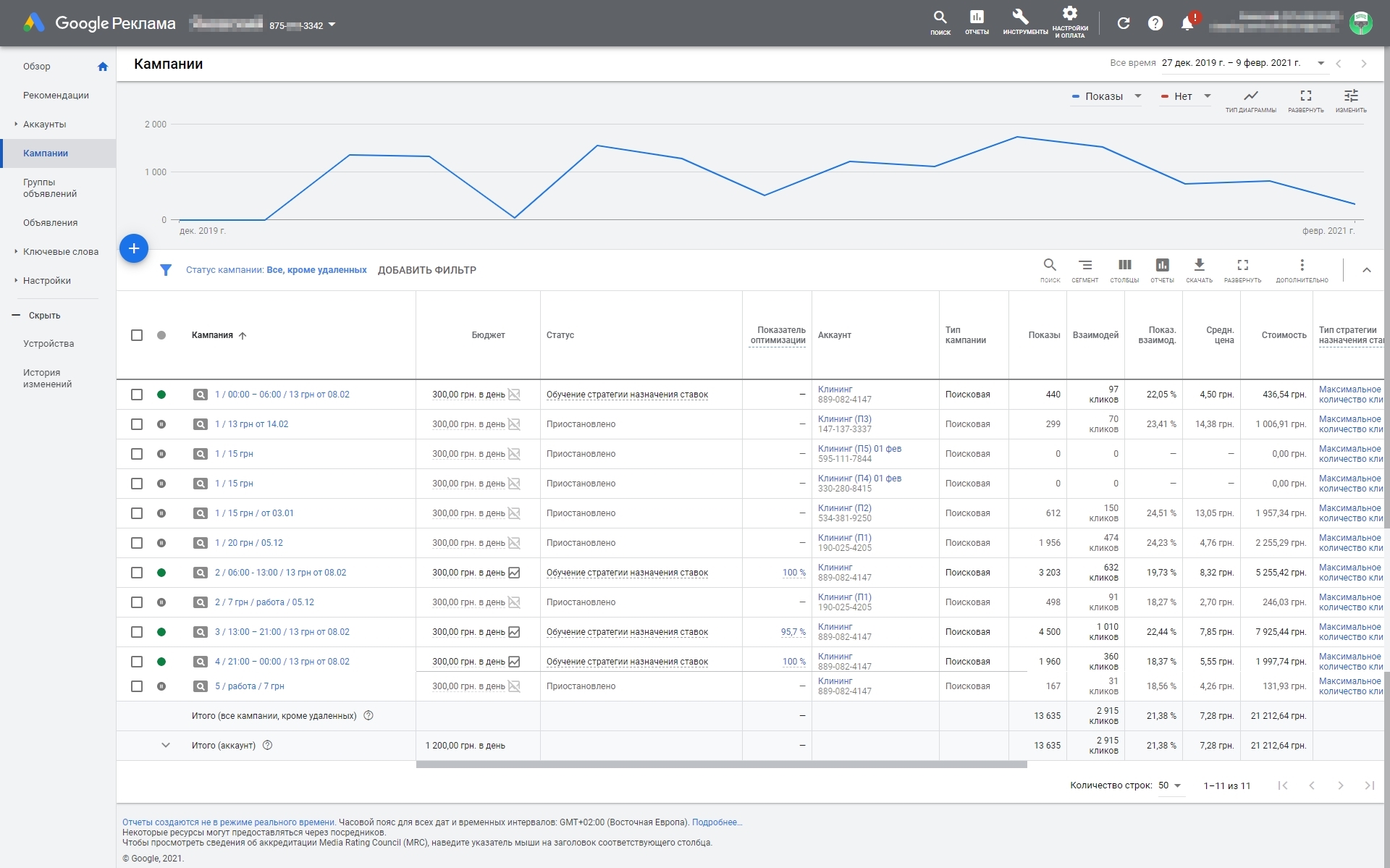Open account selector dropdown arrow in header
This screenshot has height=868, width=1390.
point(332,25)
